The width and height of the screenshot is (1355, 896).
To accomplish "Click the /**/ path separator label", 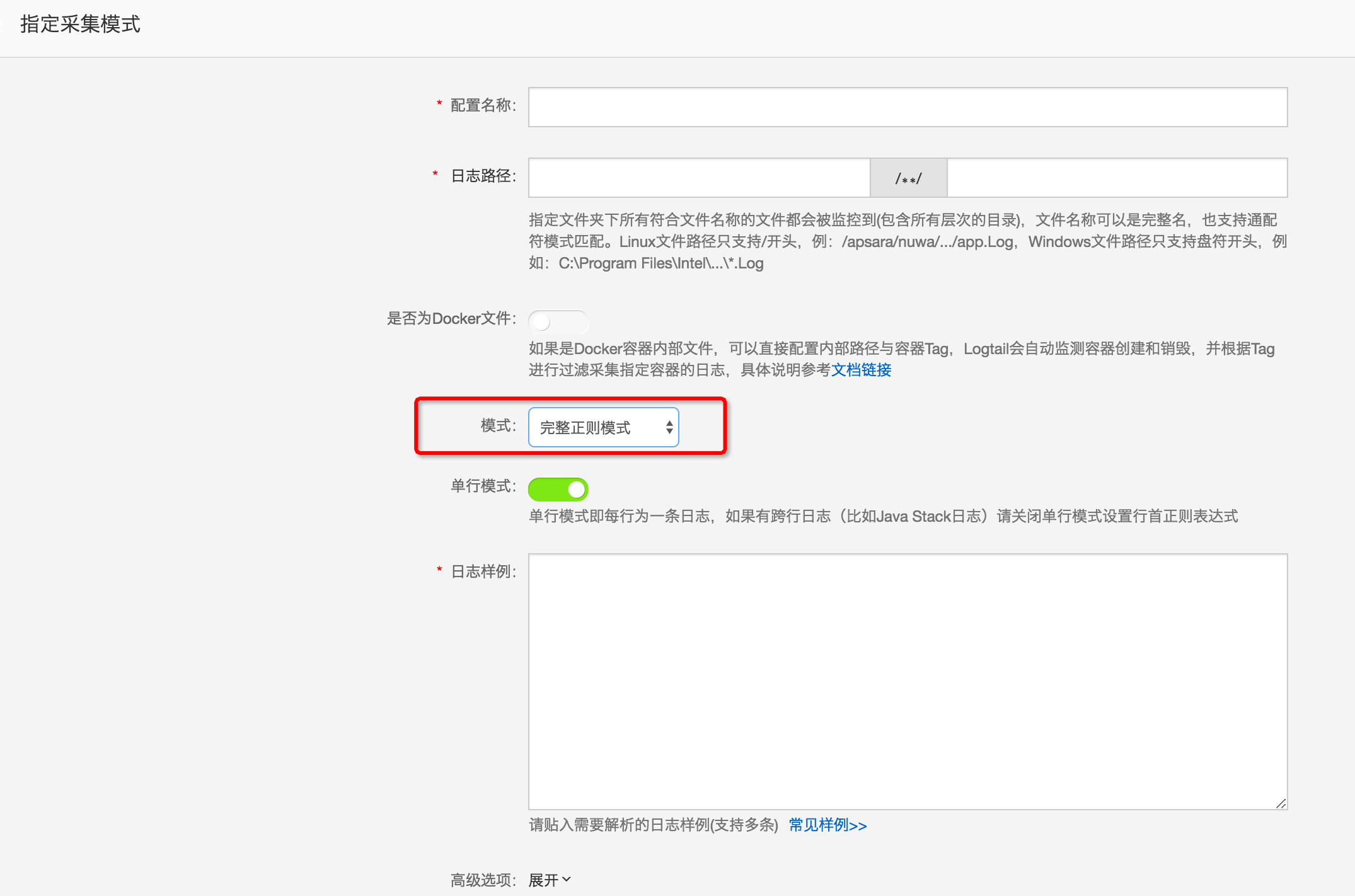I will (908, 178).
